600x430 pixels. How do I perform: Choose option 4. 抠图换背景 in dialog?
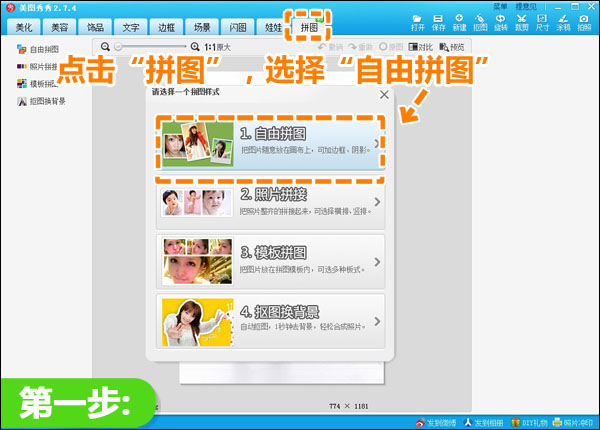tap(270, 321)
